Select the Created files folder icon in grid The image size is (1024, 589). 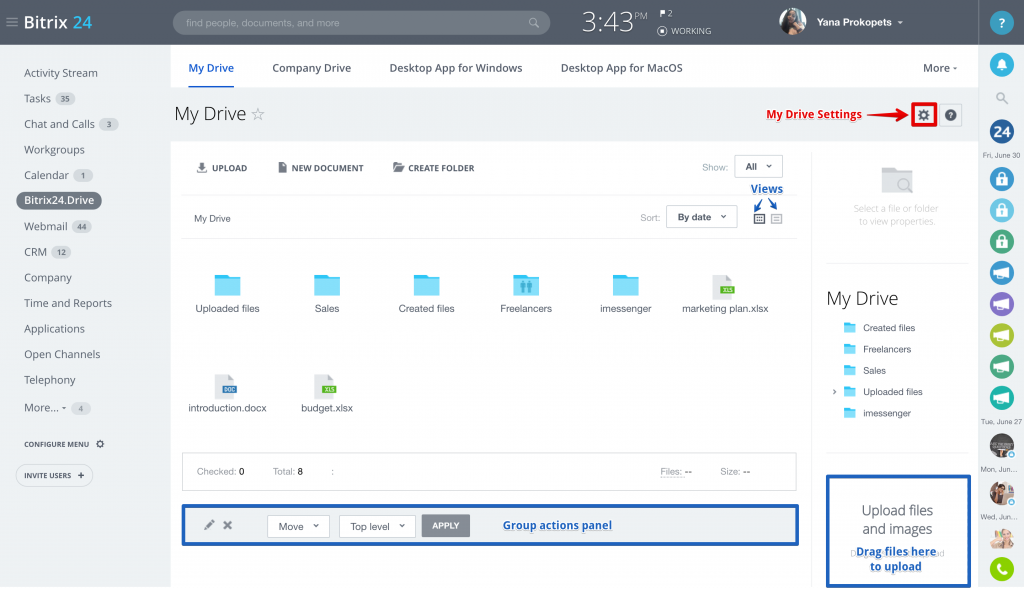pyautogui.click(x=426, y=285)
